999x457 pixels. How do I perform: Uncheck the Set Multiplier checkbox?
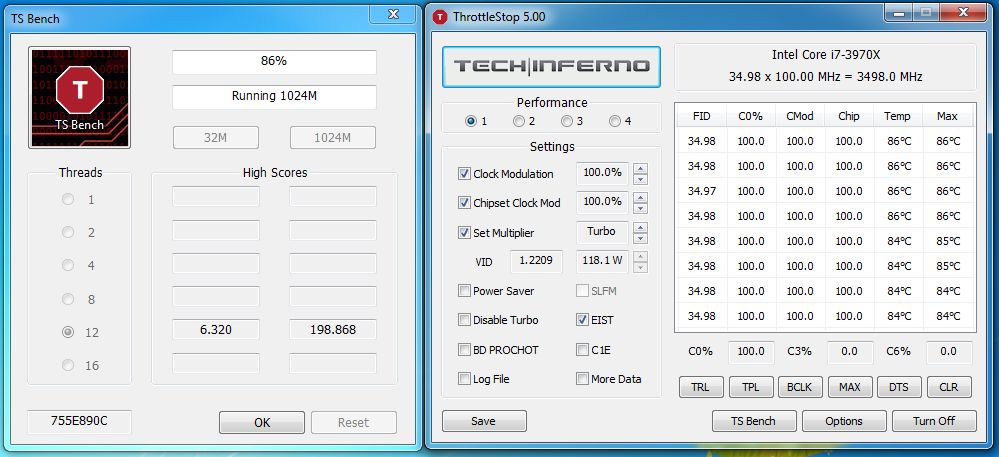click(464, 233)
